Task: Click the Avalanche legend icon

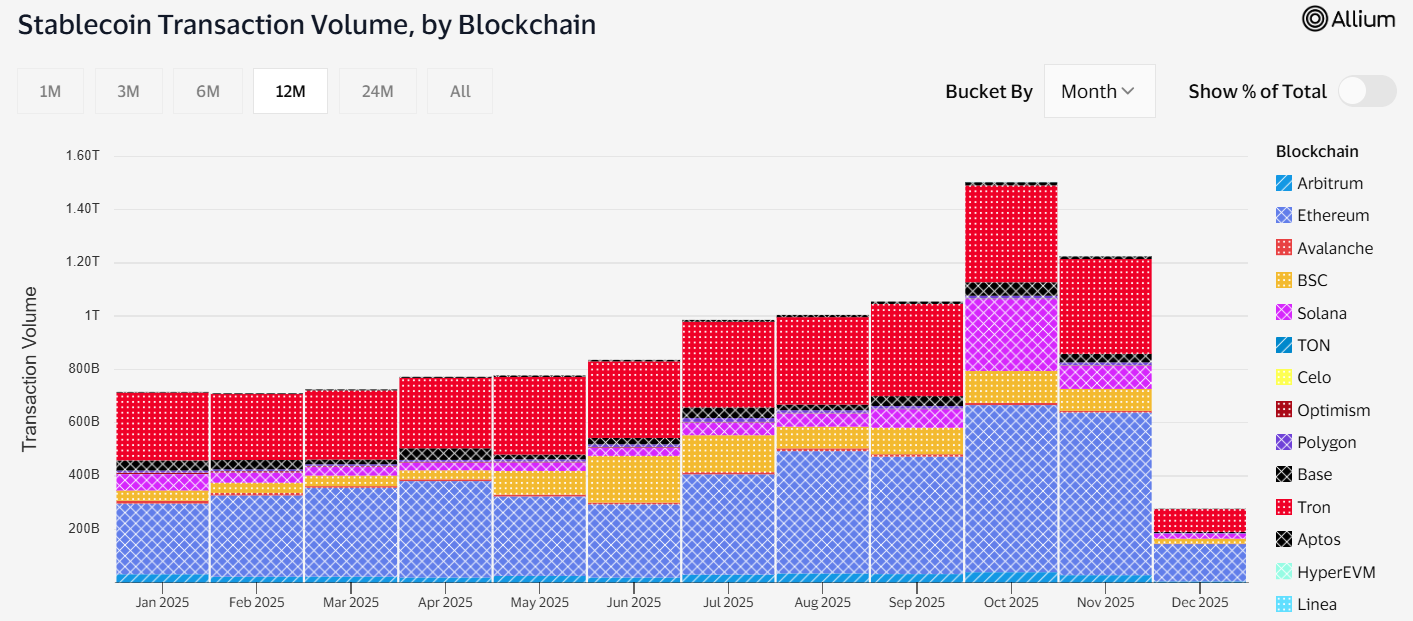Action: point(1284,248)
